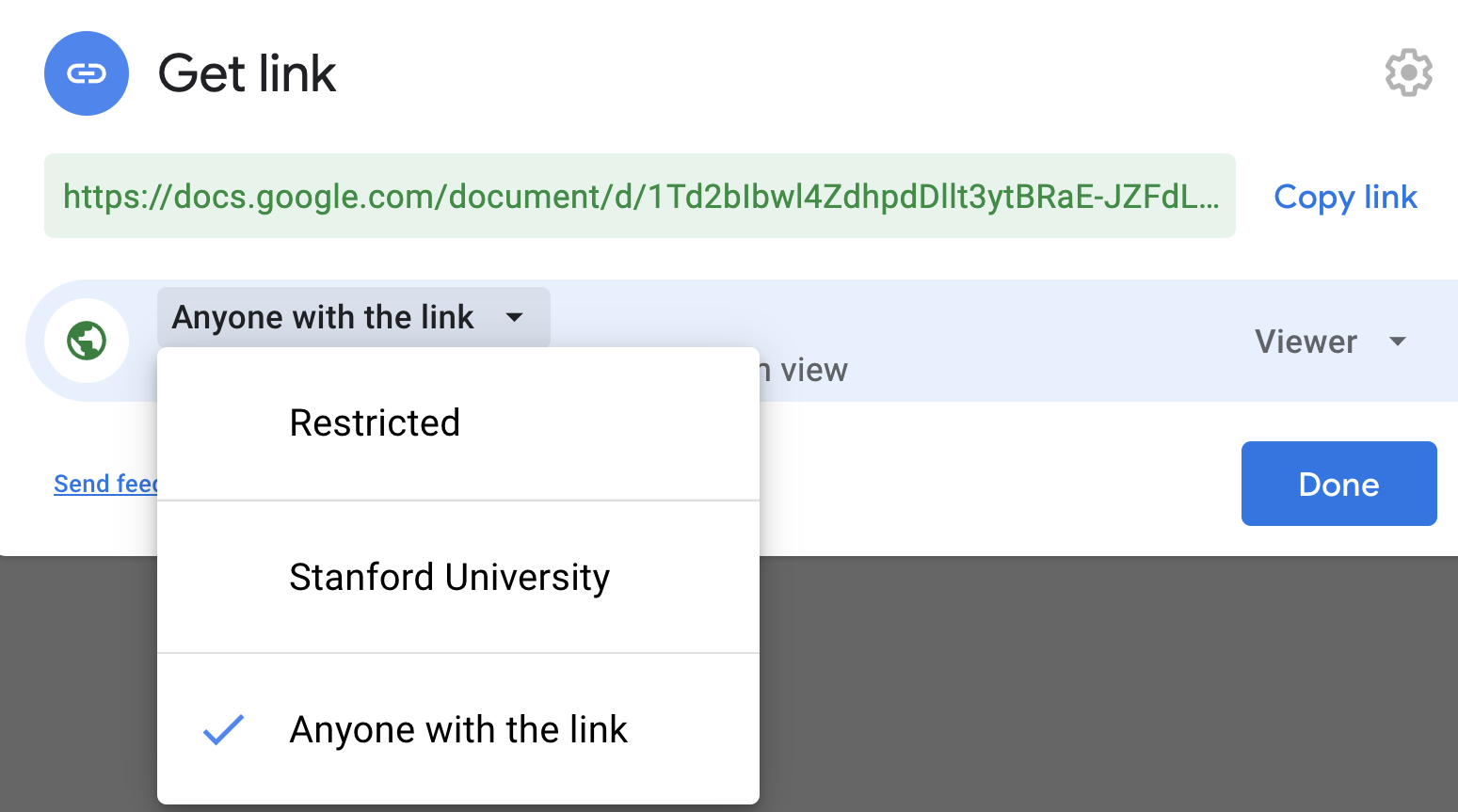Click the blue checkmark in the menu

[224, 730]
